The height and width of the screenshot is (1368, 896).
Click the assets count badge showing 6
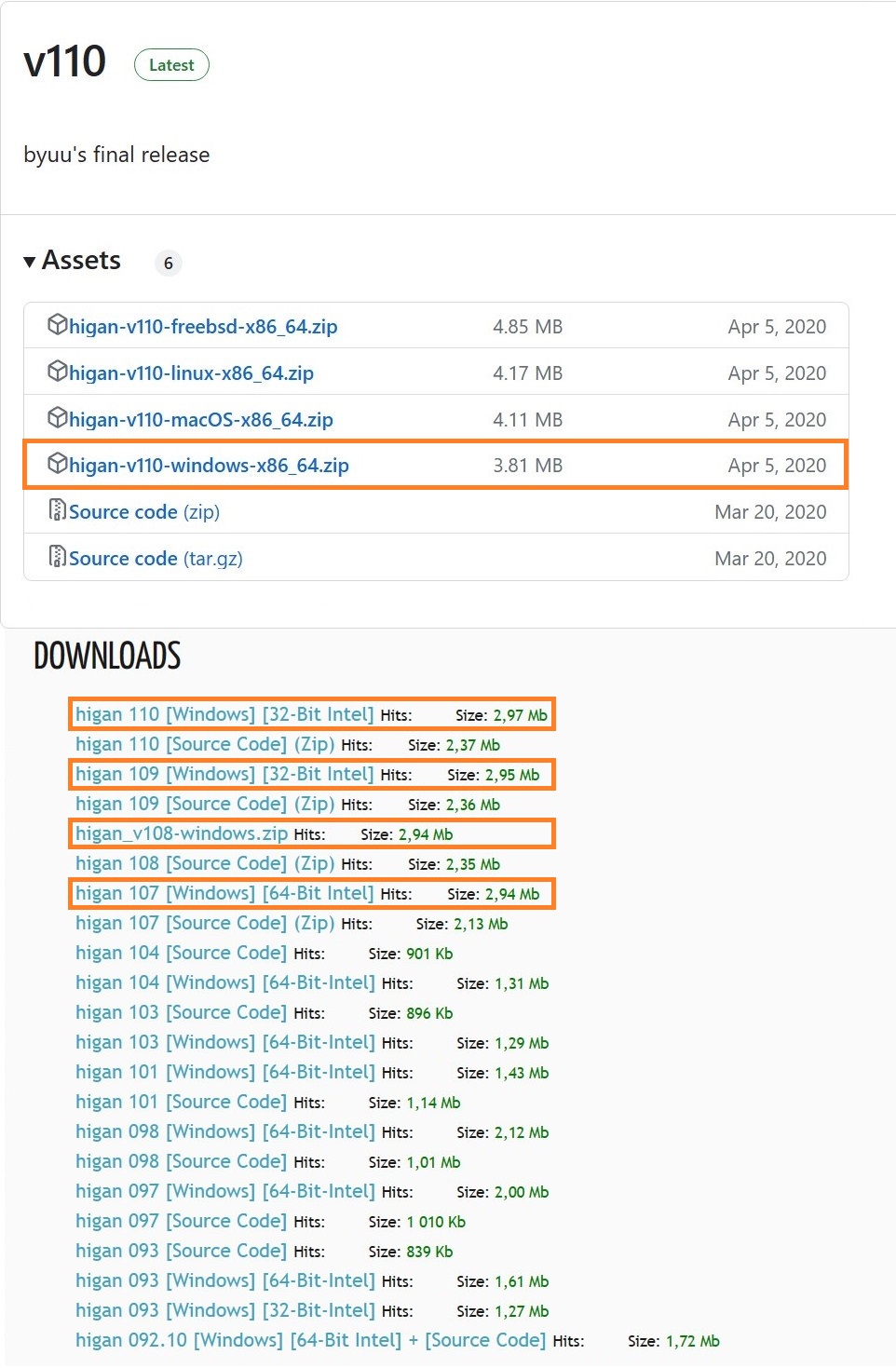tap(169, 264)
